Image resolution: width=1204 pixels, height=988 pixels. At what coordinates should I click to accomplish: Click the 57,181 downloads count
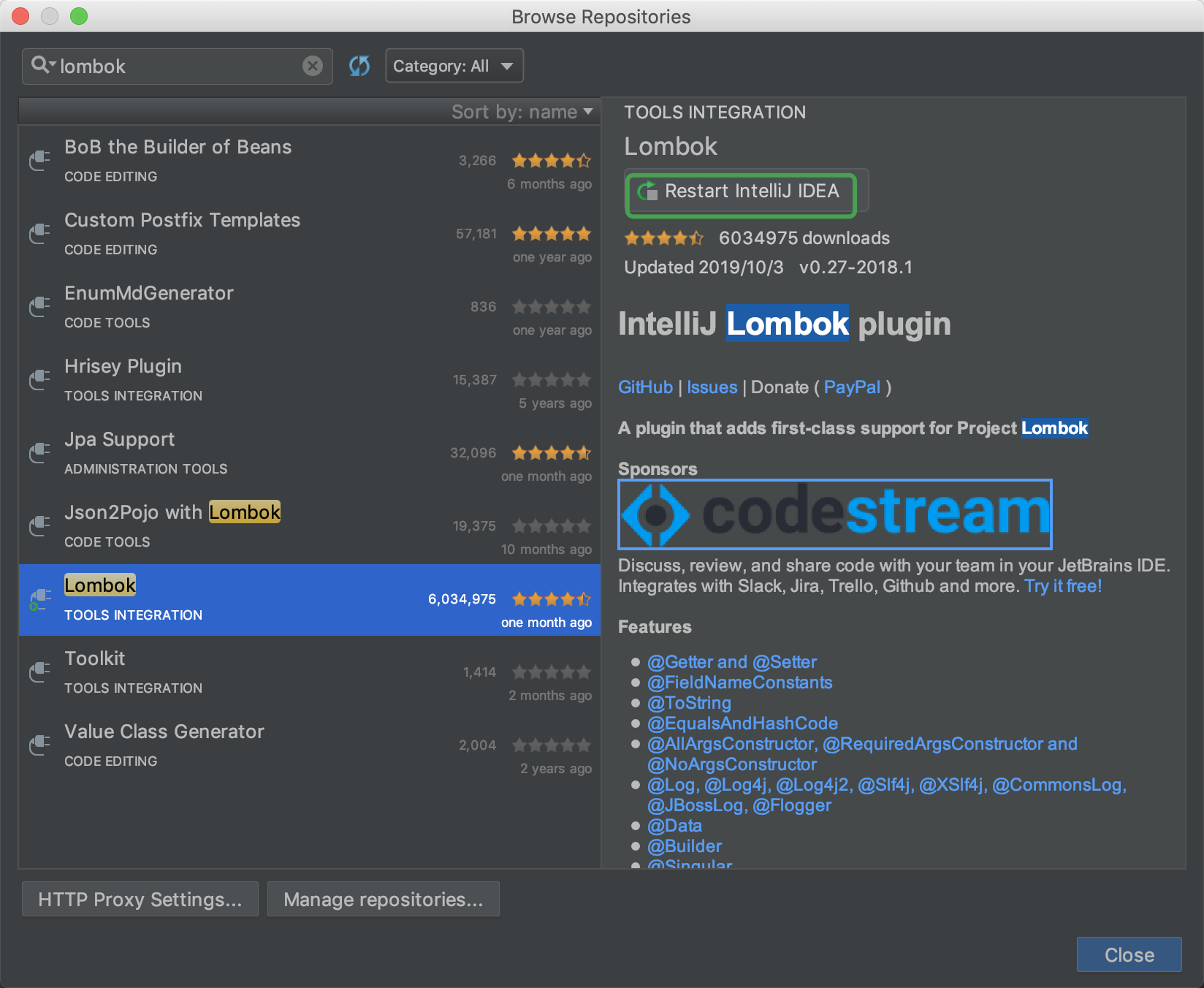click(476, 234)
